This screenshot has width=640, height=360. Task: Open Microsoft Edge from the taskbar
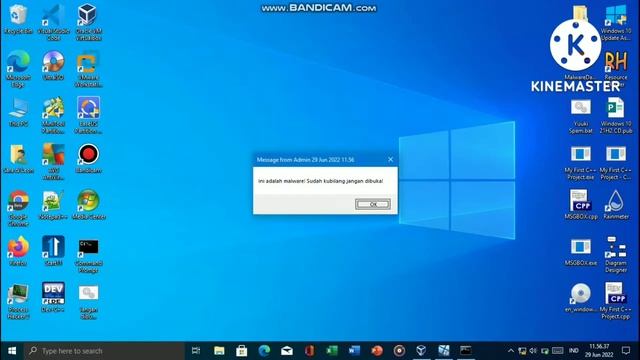point(264,351)
